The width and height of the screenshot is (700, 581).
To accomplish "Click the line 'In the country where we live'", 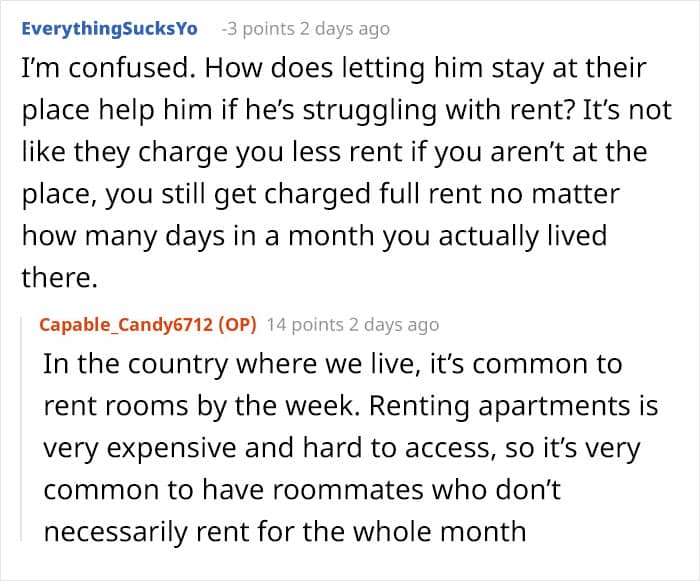I will (x=331, y=364).
